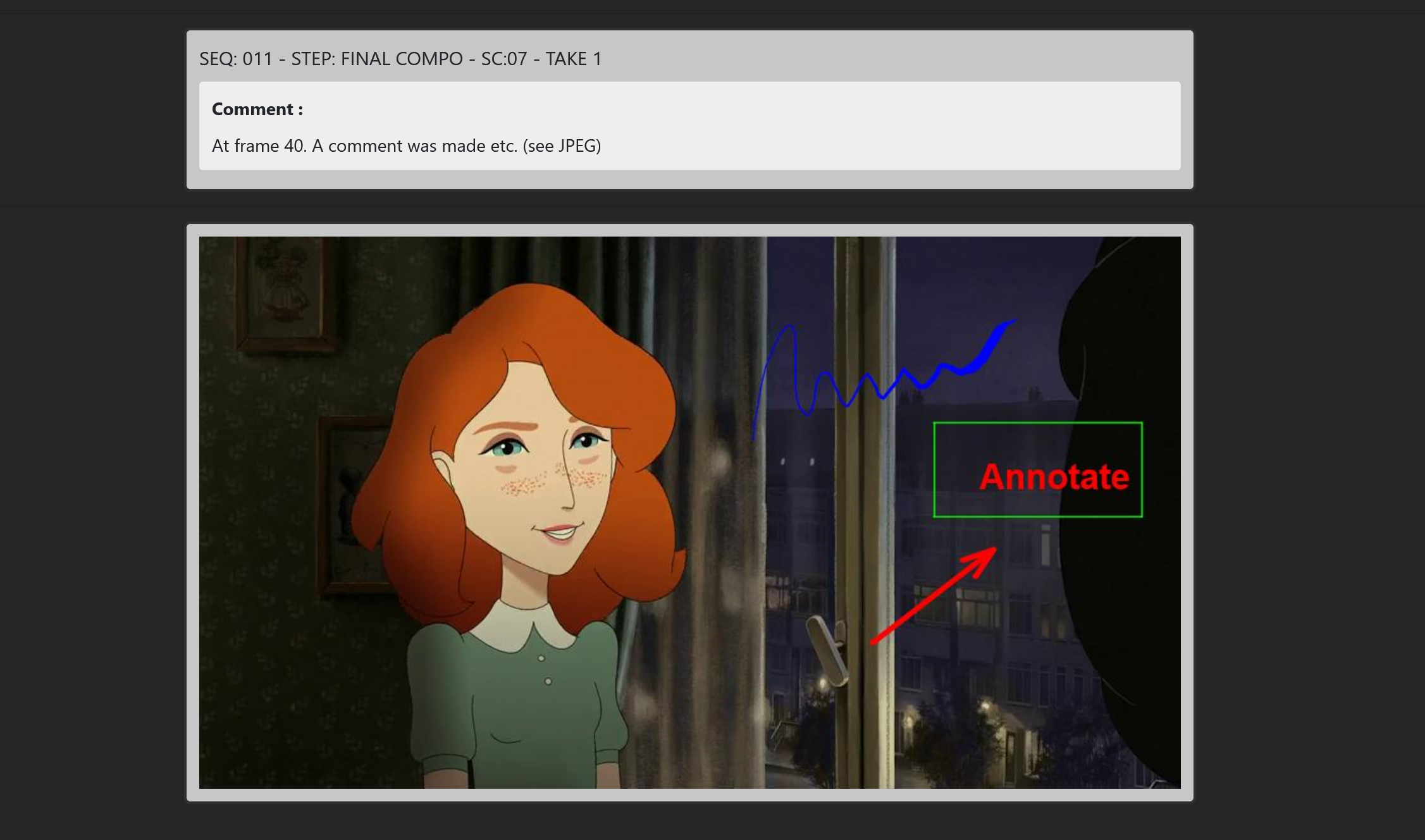Screen dimensions: 1425x840
Task: Click 'FINAL COMPO' step in the header
Action: coord(402,59)
